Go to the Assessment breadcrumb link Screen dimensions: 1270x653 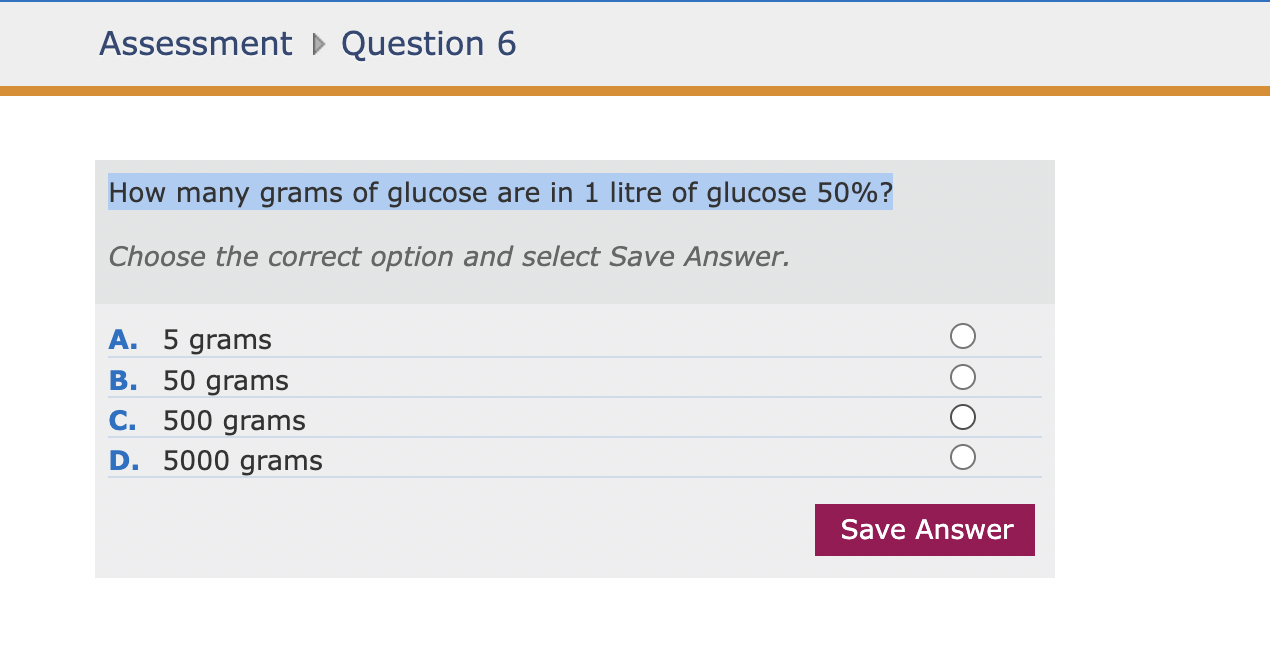(x=196, y=44)
